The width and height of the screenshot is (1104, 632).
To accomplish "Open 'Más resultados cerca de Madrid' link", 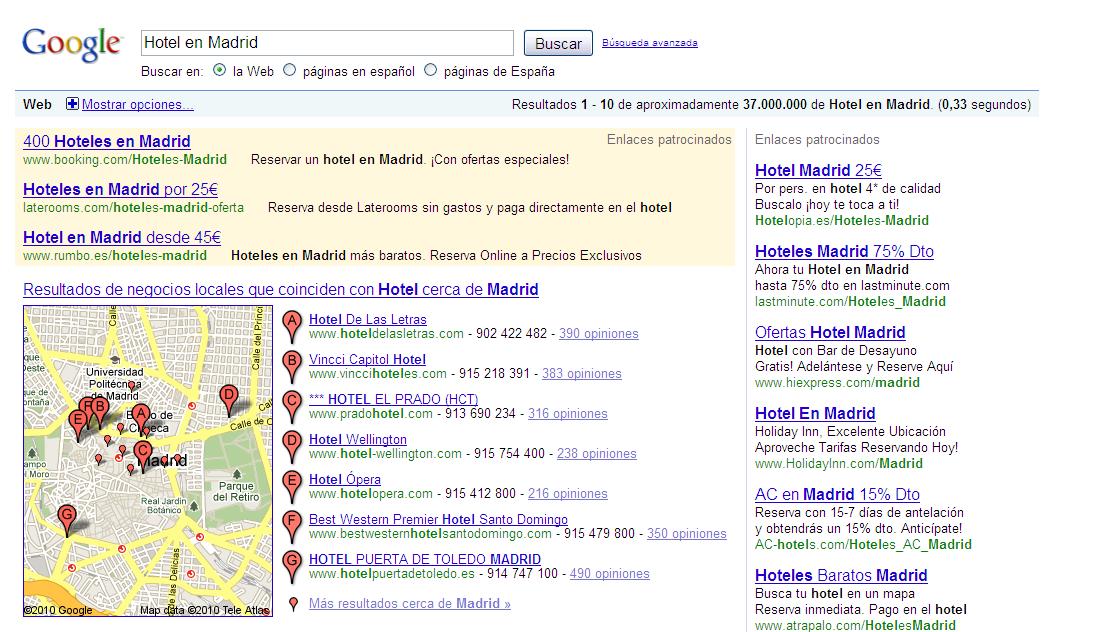I will [x=410, y=604].
